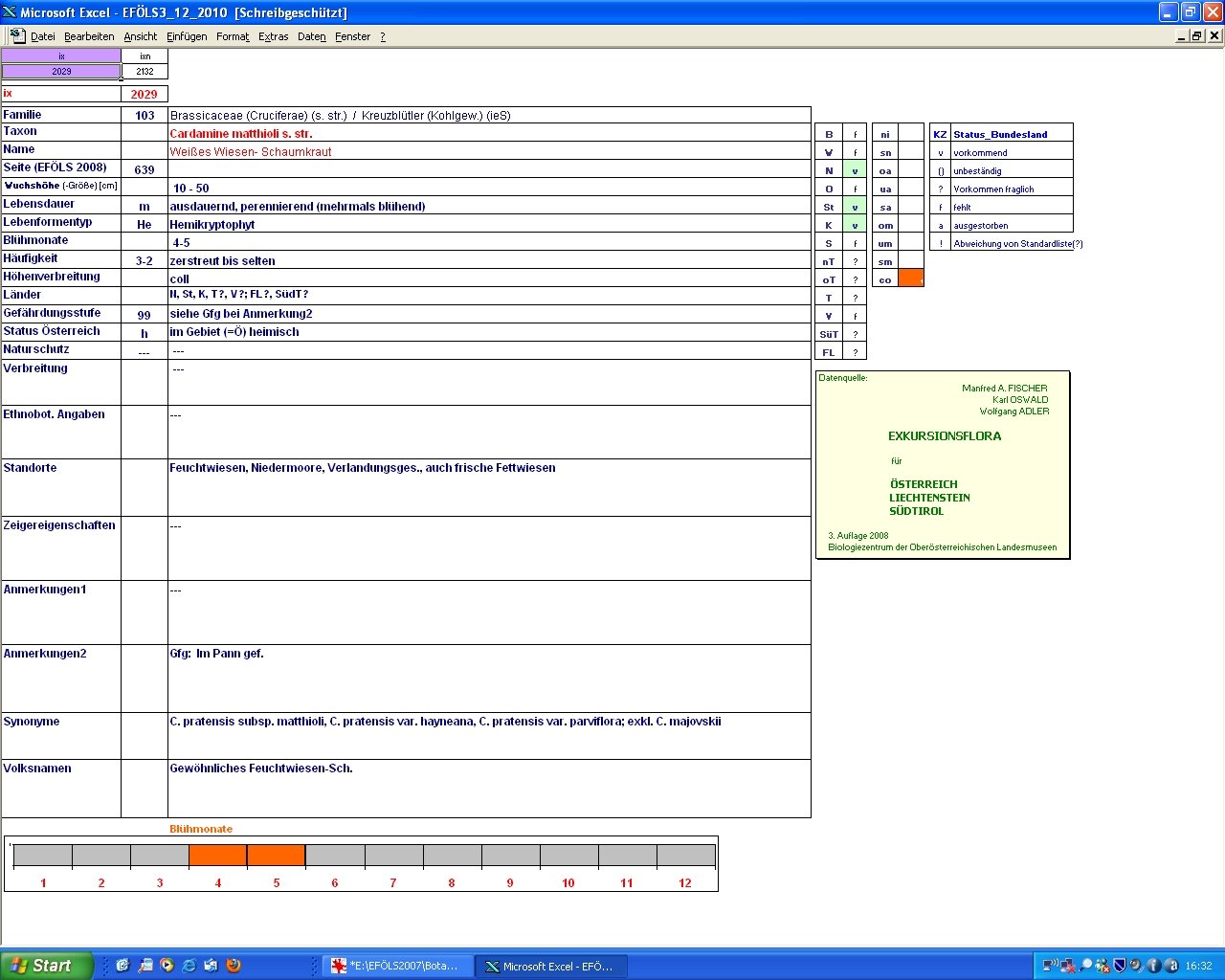Restore the workbook window inside Excel
The image size is (1225, 980).
point(1197,35)
